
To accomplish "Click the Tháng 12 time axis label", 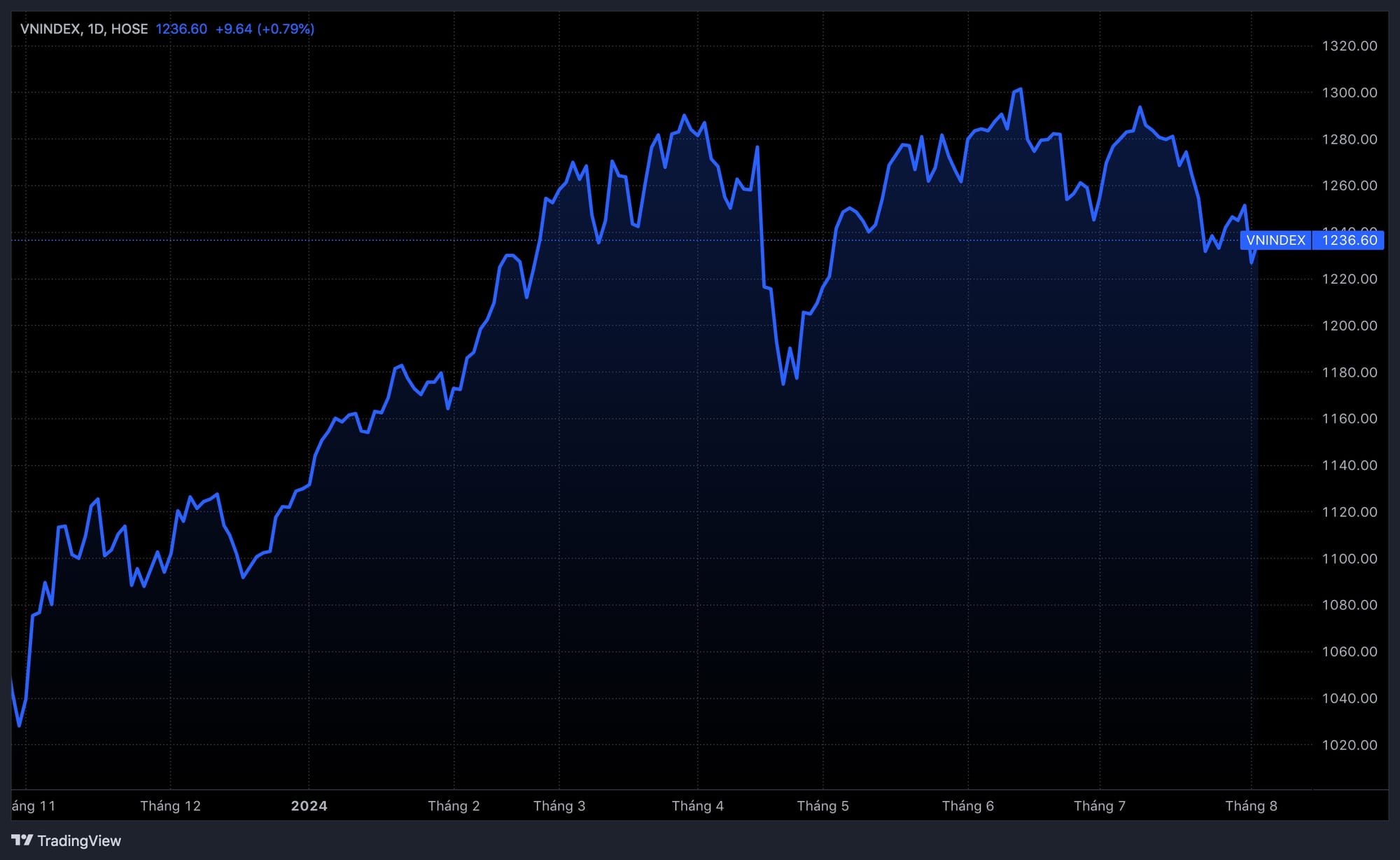I will [x=170, y=806].
